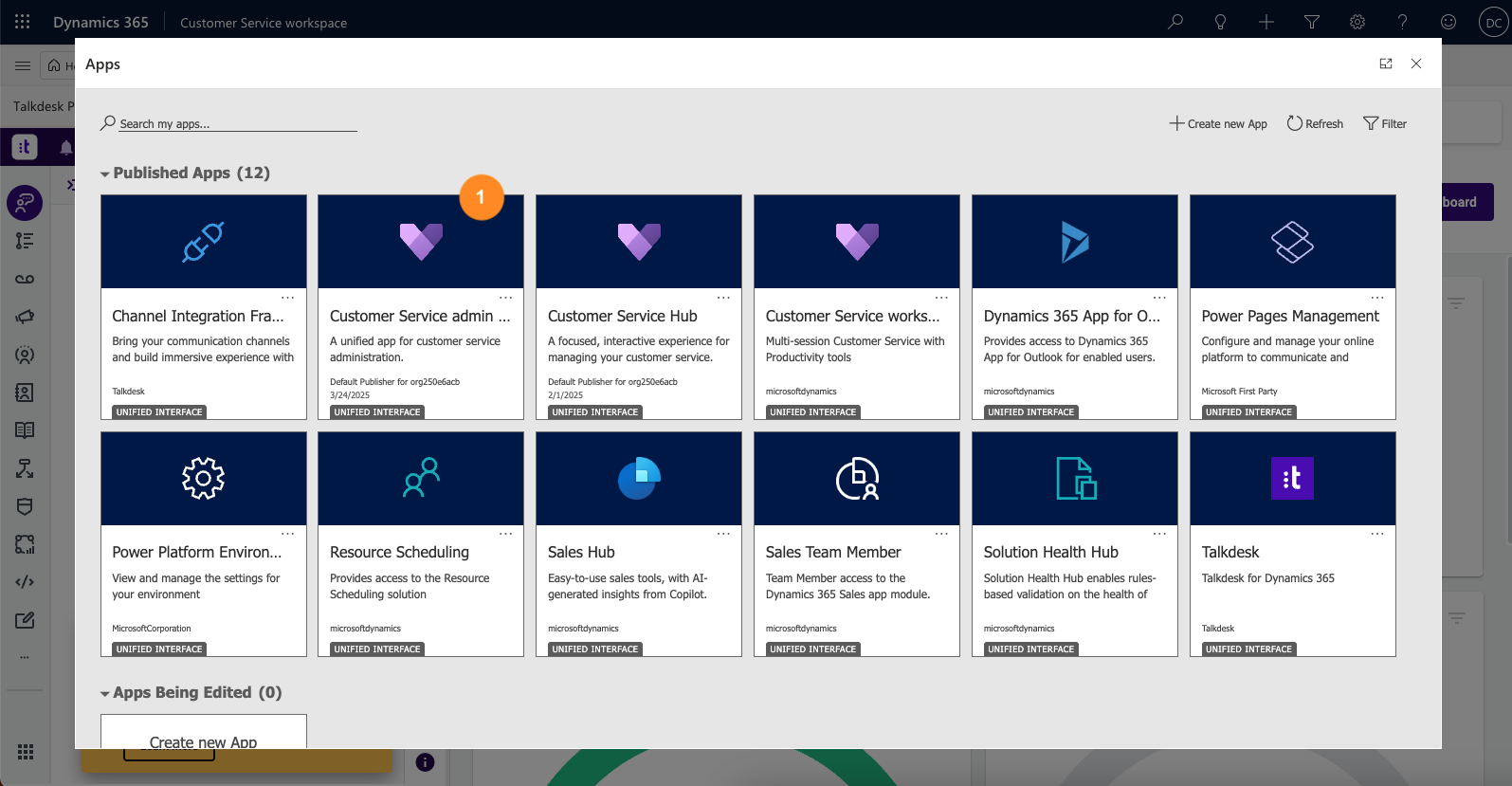
Task: Open the voicemail icon in sidebar
Action: 25,279
